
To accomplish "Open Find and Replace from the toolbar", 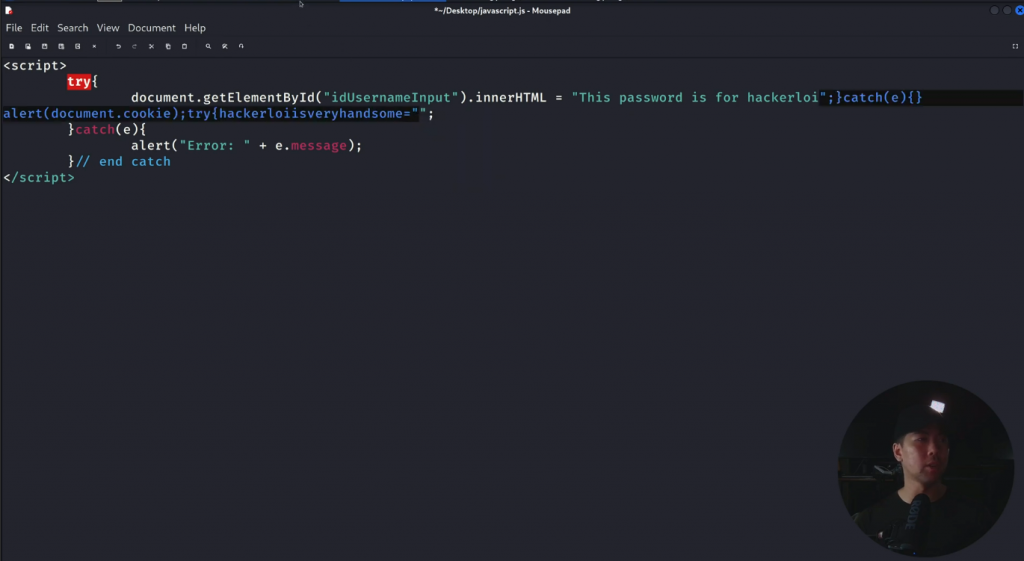I will point(225,46).
